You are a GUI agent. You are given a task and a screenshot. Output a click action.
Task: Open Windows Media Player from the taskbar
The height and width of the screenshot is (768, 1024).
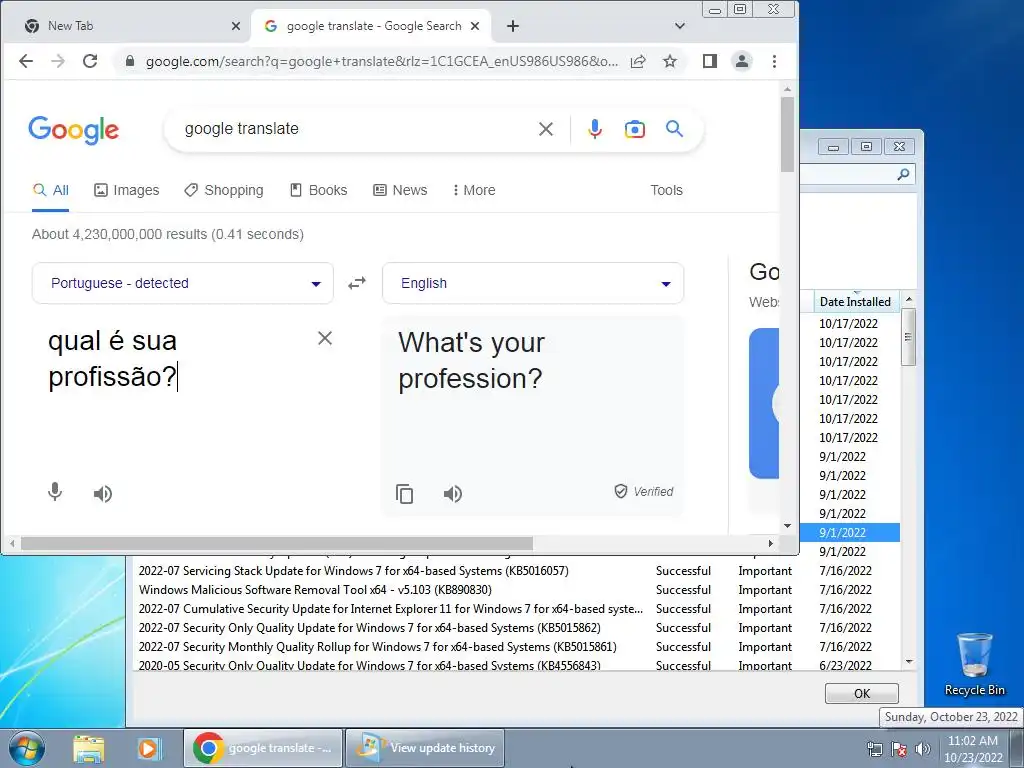(x=148, y=748)
